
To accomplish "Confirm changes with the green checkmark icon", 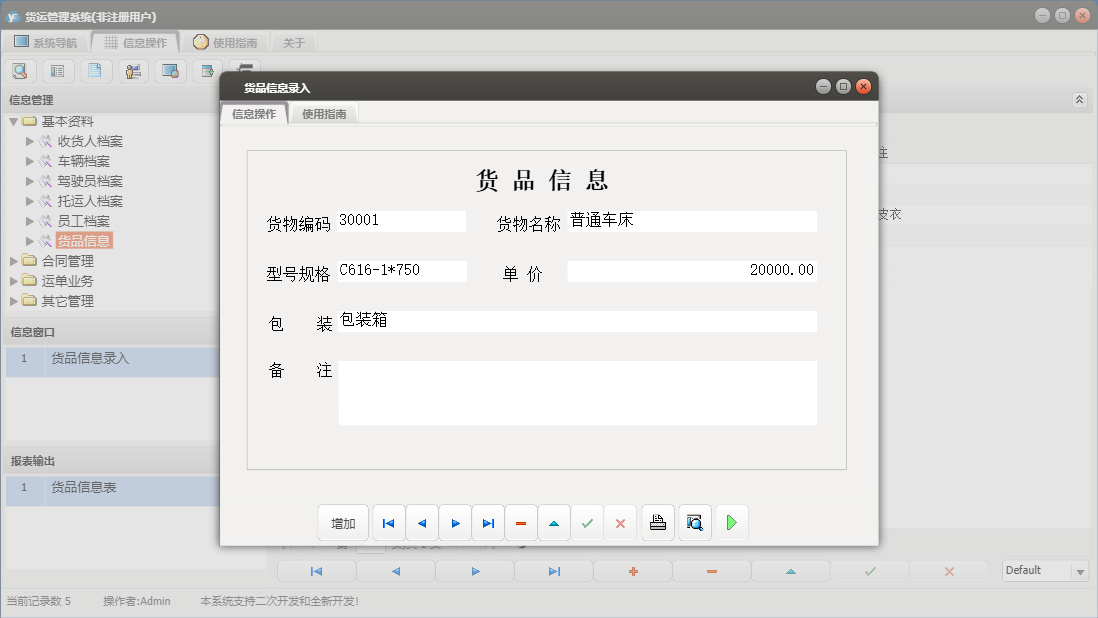I will click(587, 522).
